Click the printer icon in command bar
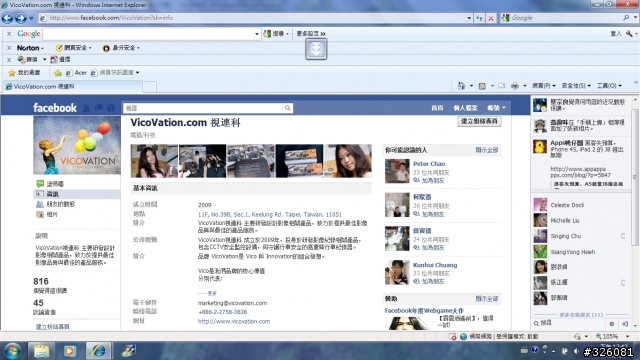 tap(515, 86)
